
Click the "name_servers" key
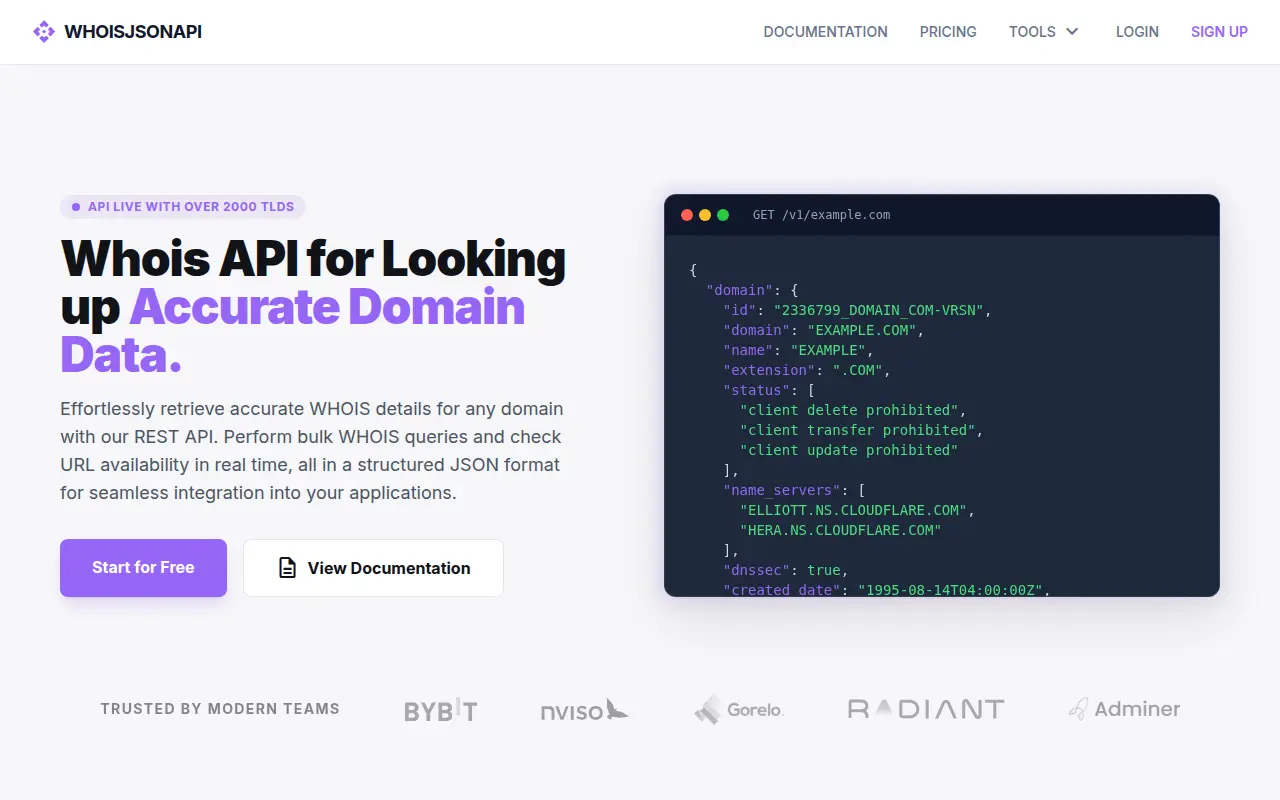[782, 490]
